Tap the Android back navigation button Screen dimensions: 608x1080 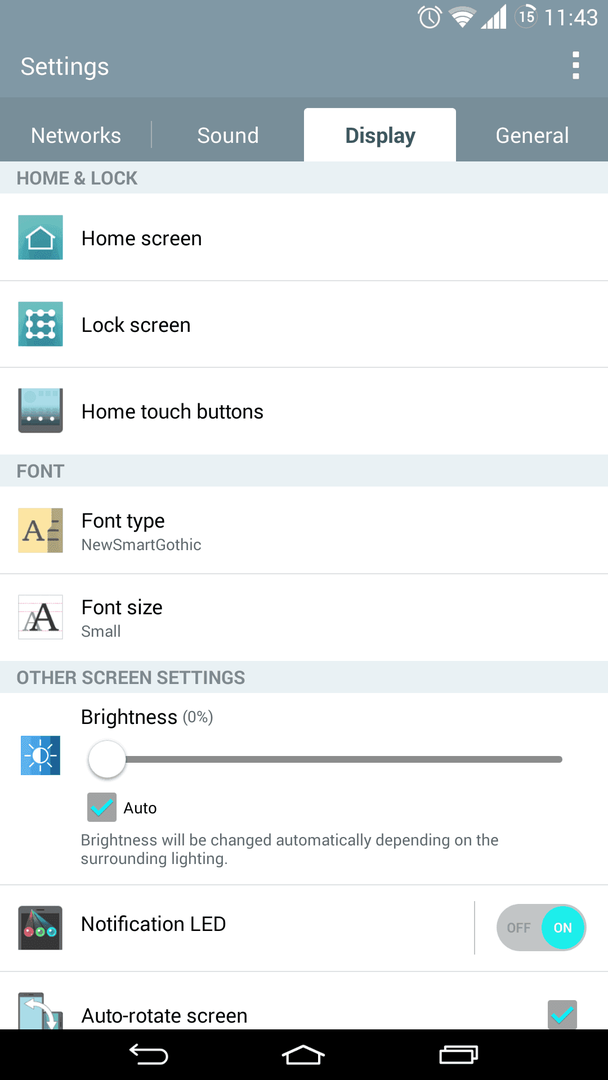click(x=149, y=1055)
